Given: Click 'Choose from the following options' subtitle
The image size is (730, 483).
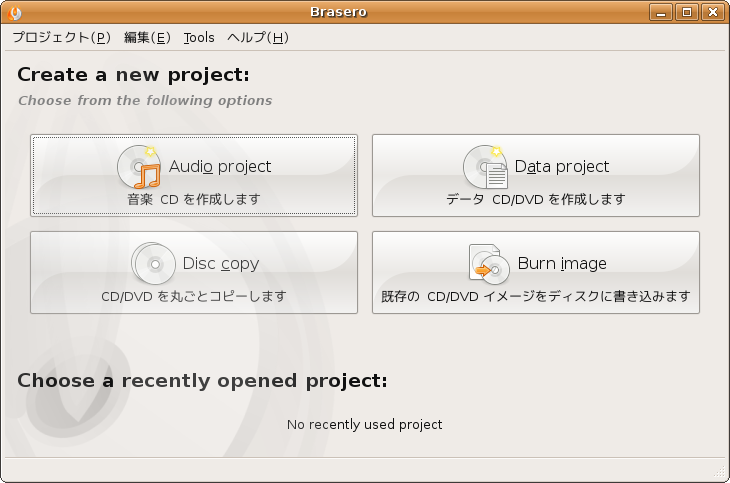Looking at the screenshot, I should pos(145,101).
